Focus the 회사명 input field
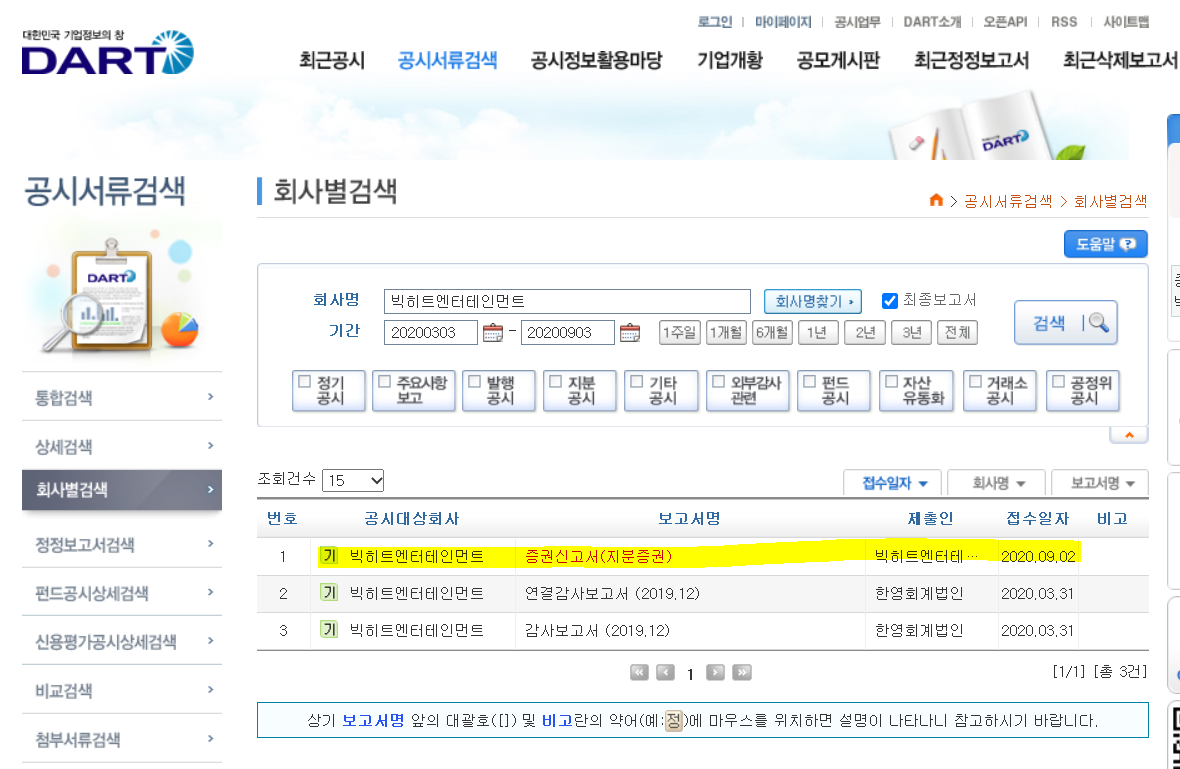 tap(567, 301)
